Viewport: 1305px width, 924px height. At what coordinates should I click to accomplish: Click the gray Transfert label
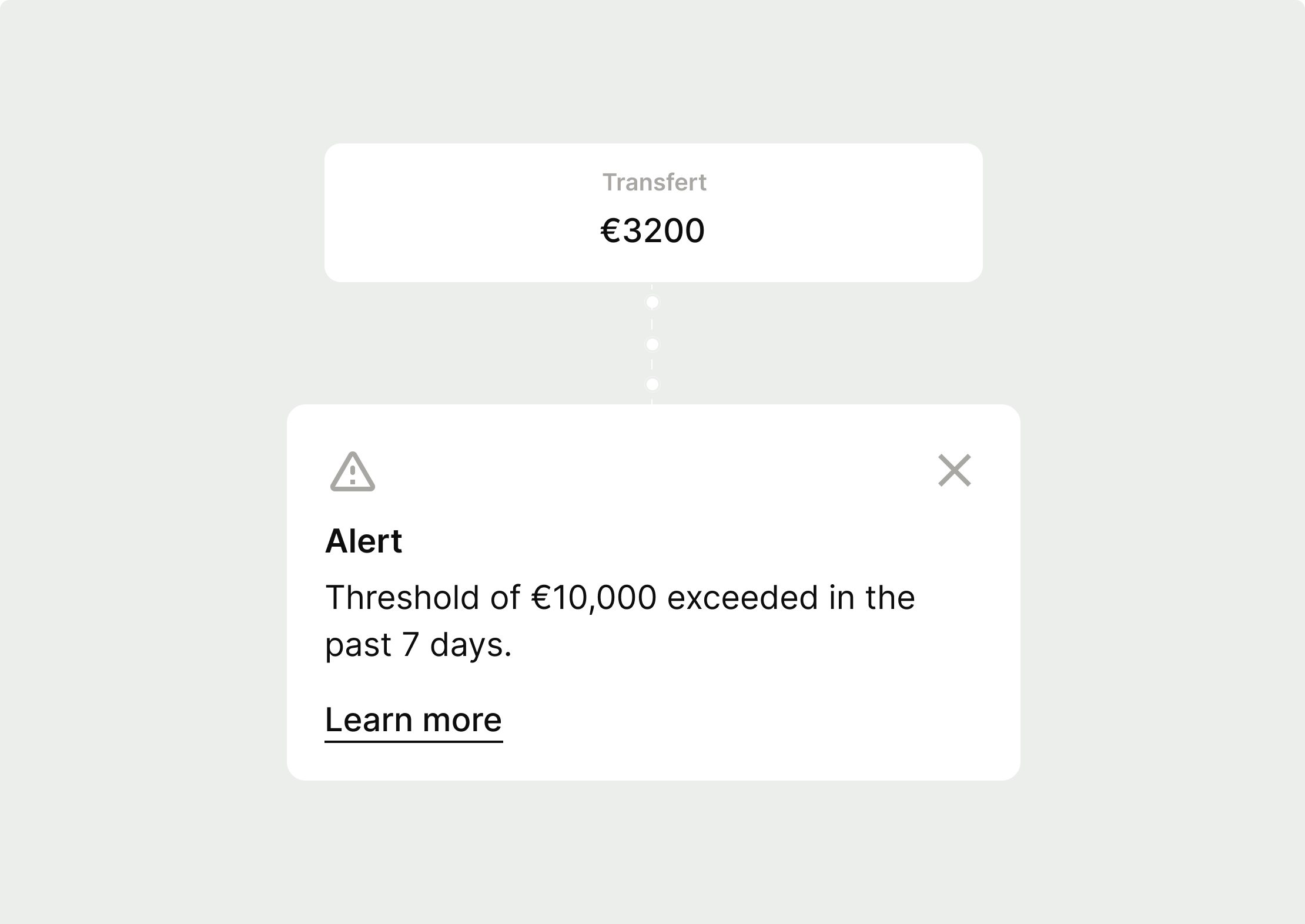click(x=654, y=182)
